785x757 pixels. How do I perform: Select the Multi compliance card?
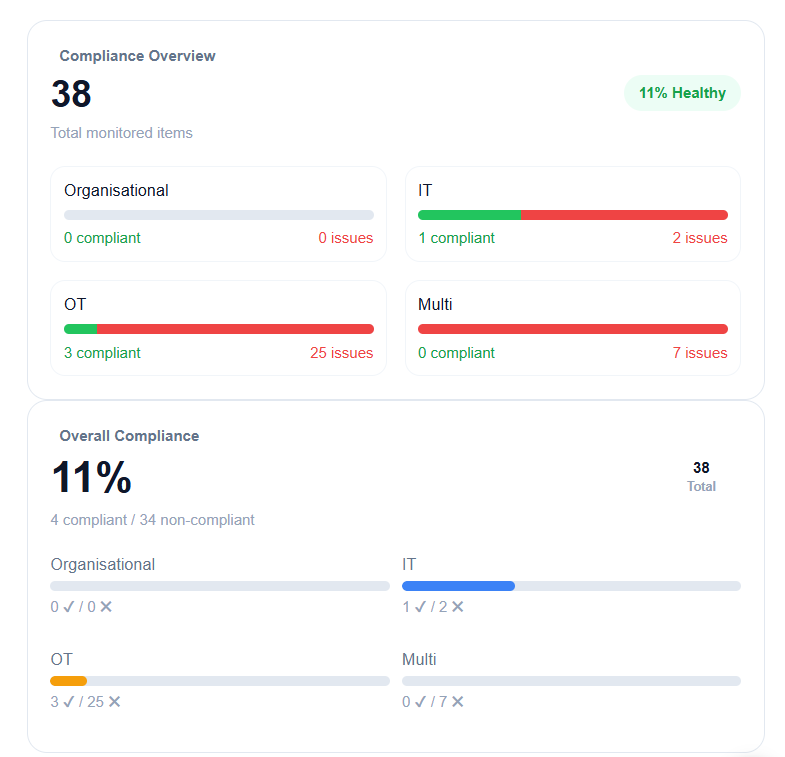(x=573, y=328)
